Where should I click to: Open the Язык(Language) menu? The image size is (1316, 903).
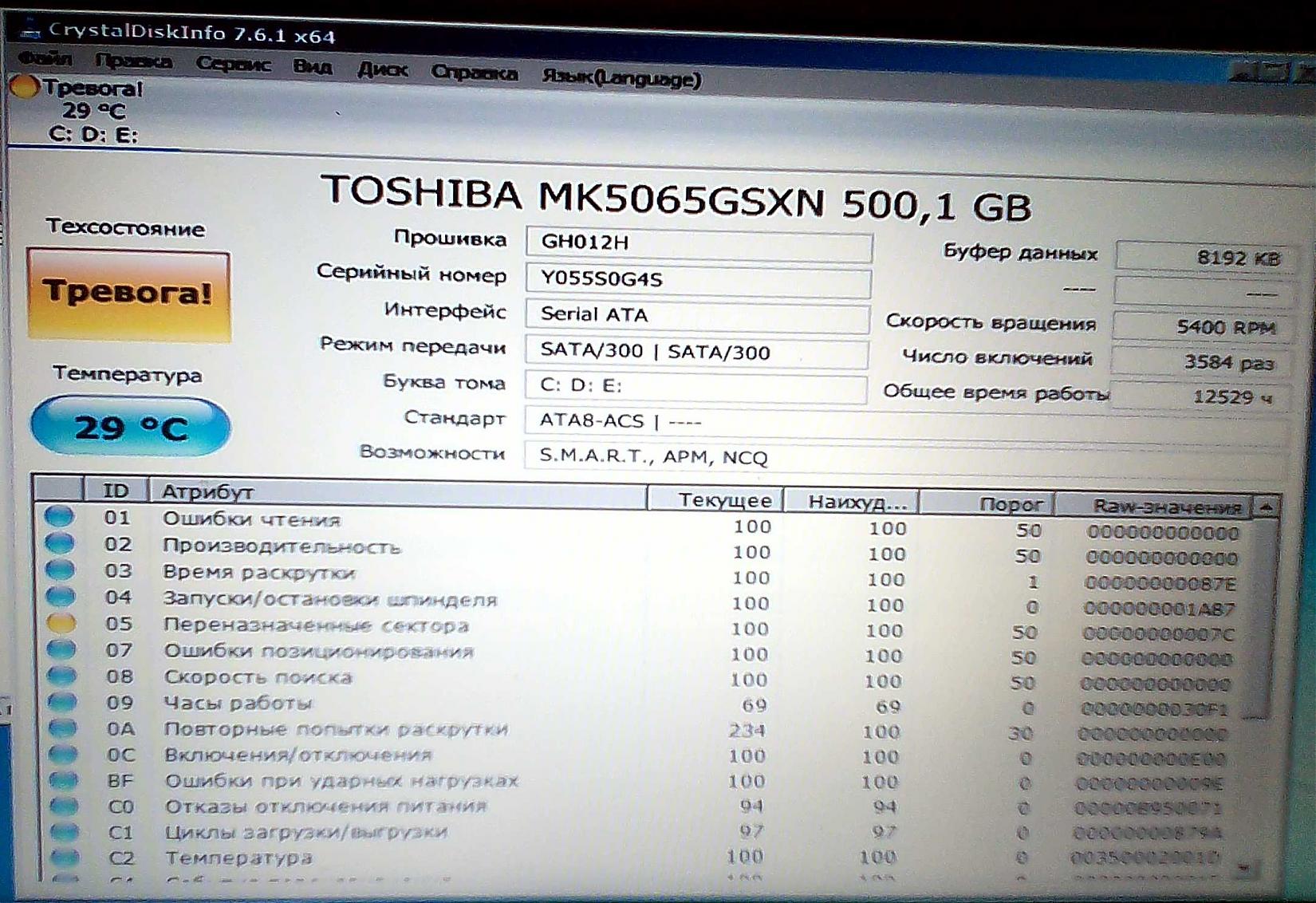621,77
